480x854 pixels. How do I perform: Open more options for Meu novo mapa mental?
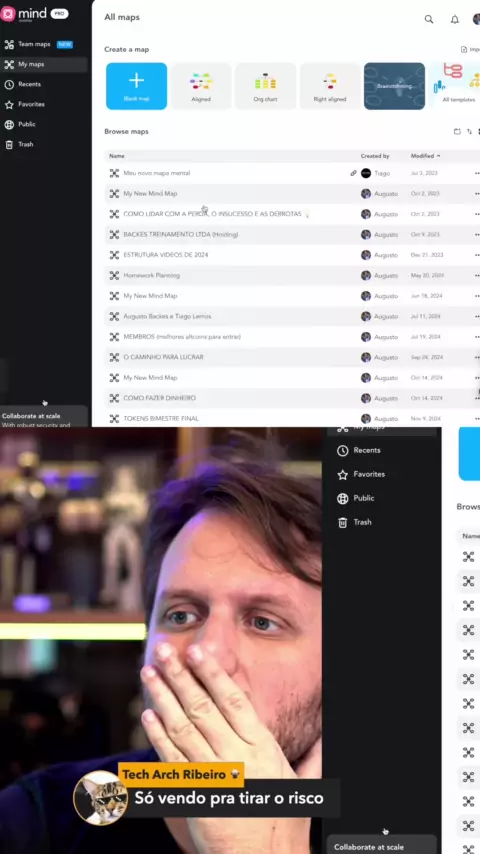(x=477, y=173)
